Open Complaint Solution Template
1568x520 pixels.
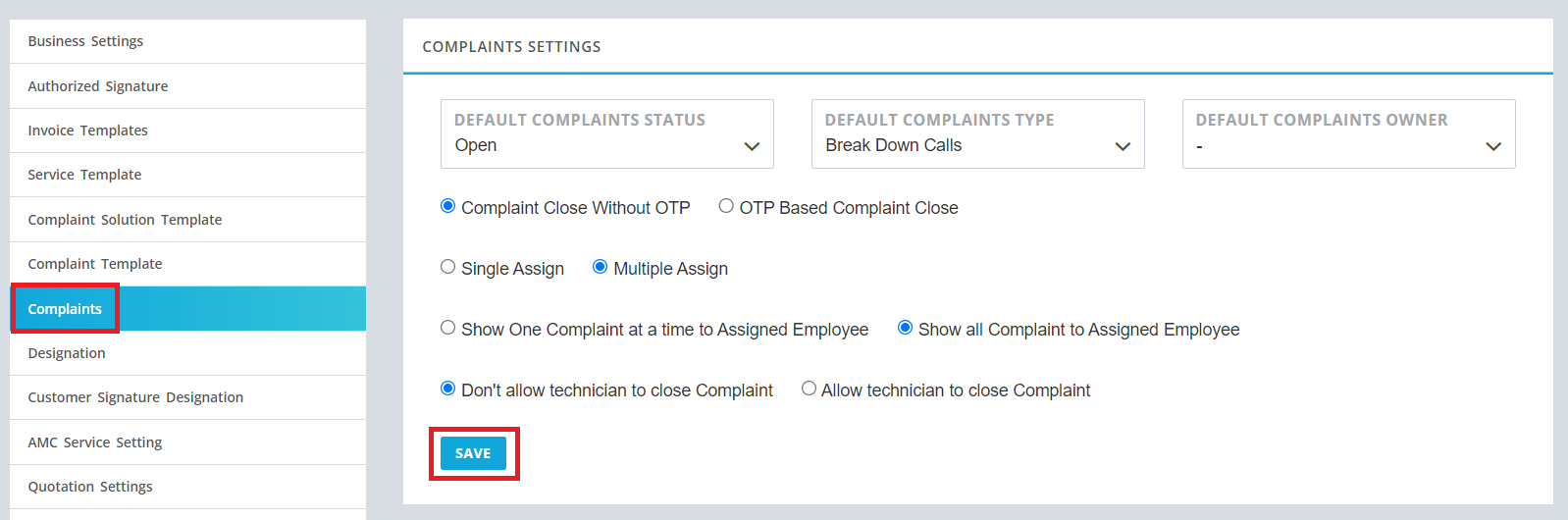(x=187, y=220)
